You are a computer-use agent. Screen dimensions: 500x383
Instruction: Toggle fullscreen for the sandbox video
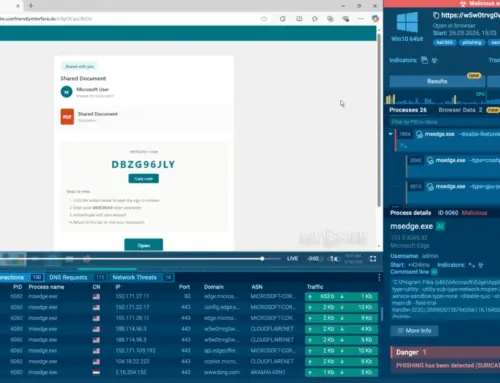pos(373,259)
